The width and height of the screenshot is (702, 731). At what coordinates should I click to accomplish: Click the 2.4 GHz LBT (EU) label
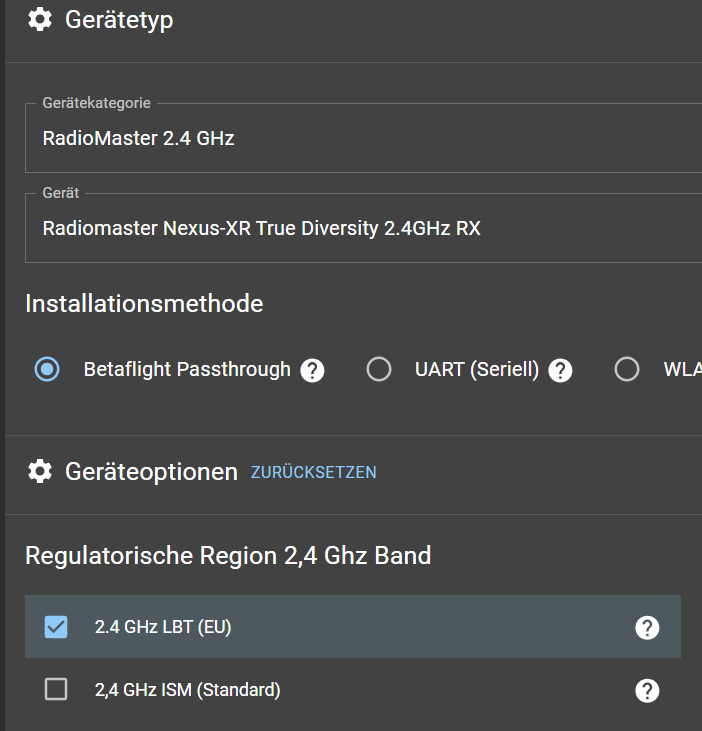(163, 627)
